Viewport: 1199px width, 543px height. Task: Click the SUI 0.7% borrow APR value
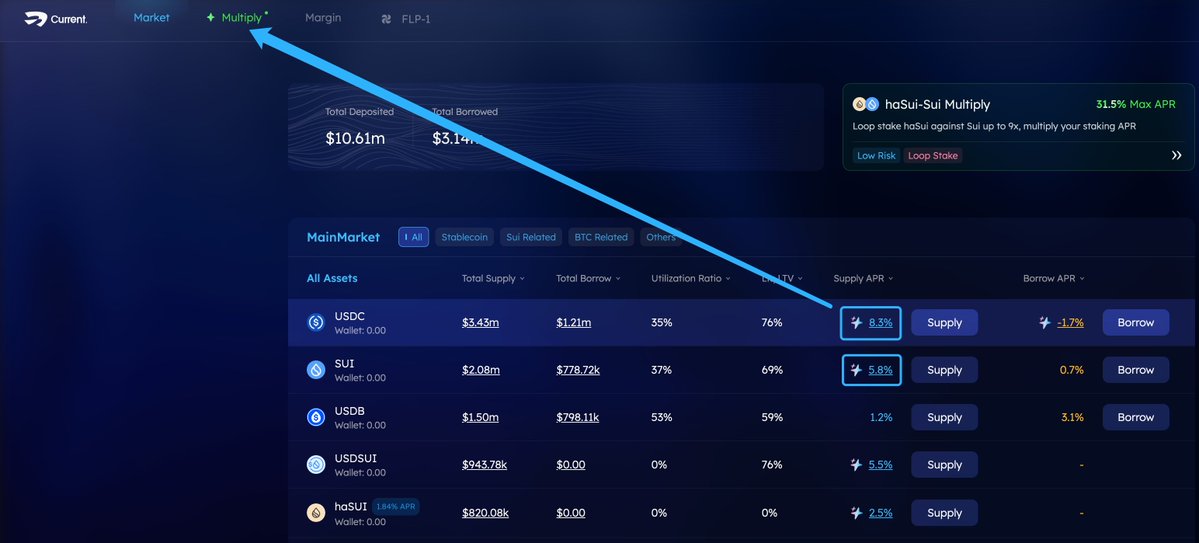[1072, 370]
